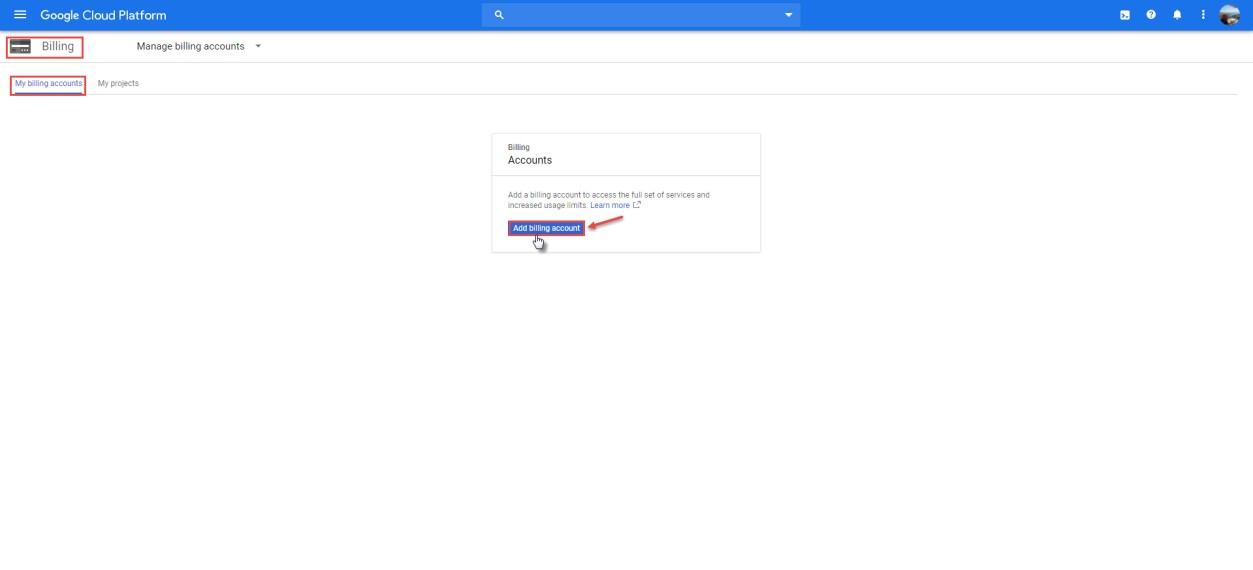Click the Billing page title
This screenshot has width=1253, height=570.
pyautogui.click(x=58, y=47)
